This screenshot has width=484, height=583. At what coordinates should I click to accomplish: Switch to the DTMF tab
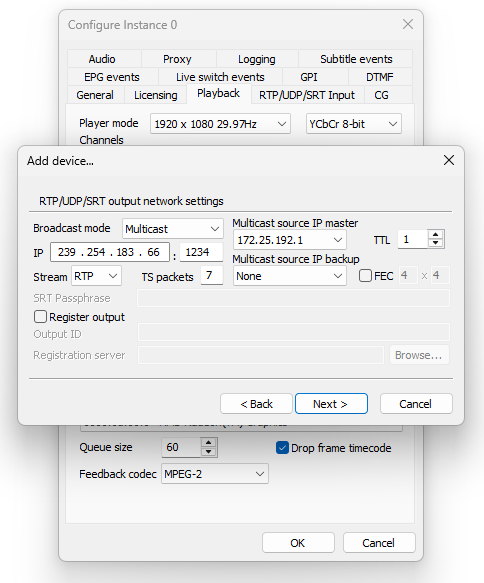(x=380, y=77)
